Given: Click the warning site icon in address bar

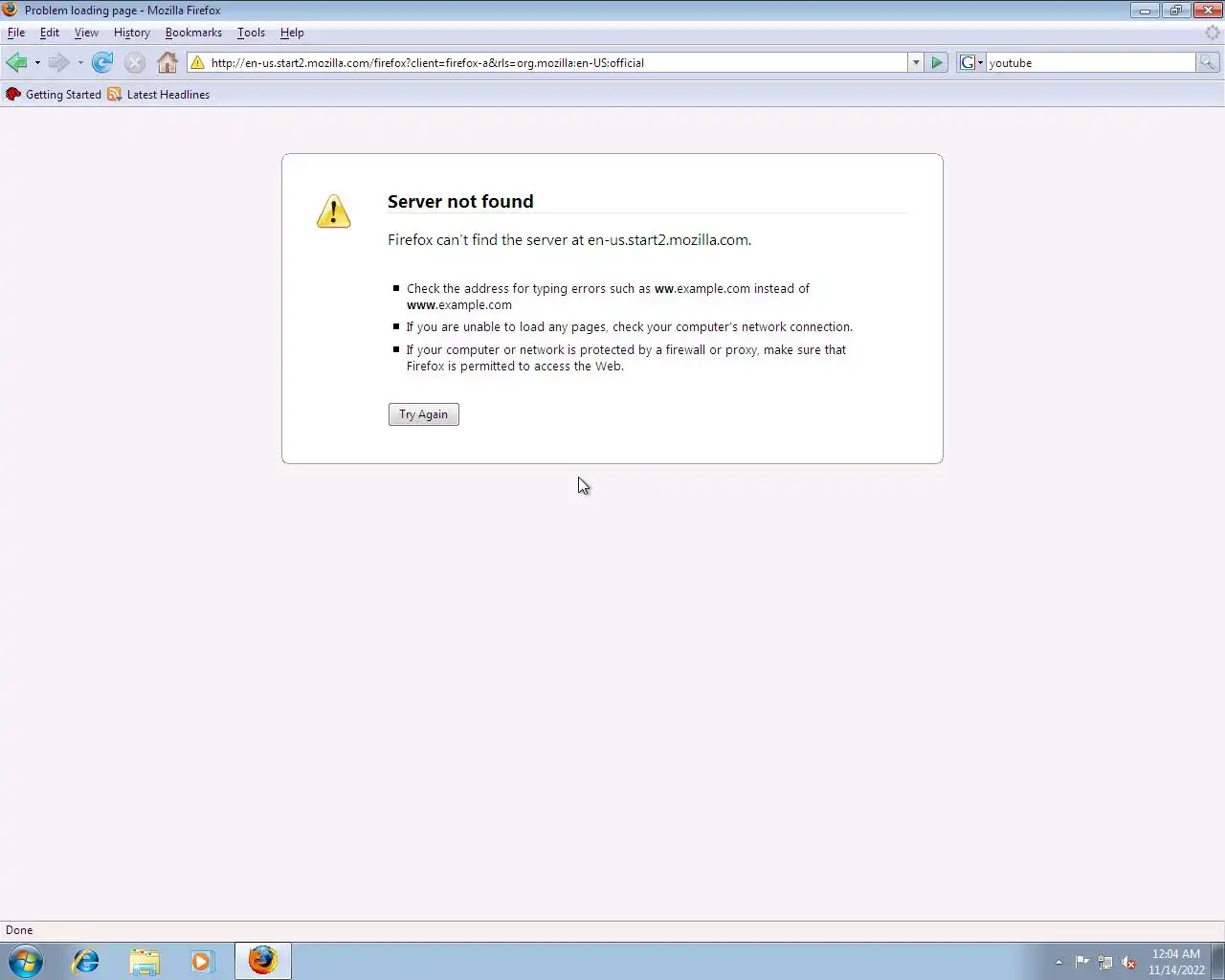Looking at the screenshot, I should coord(198,63).
